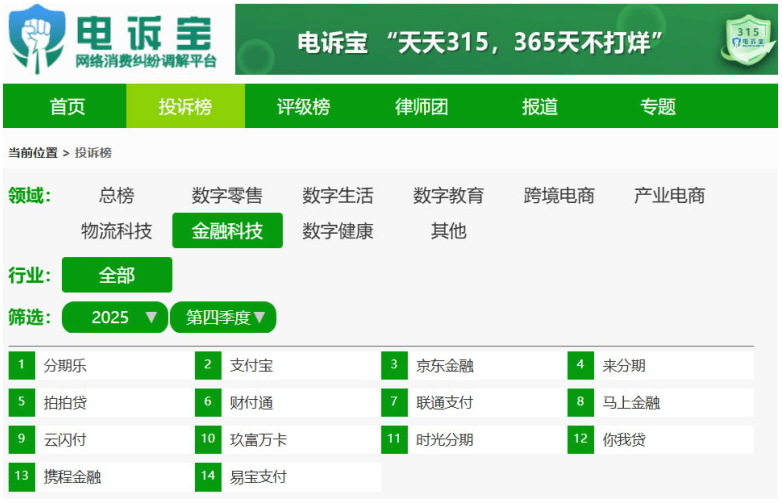
Task: Choose the 数字生活 domain
Action: click(x=338, y=195)
